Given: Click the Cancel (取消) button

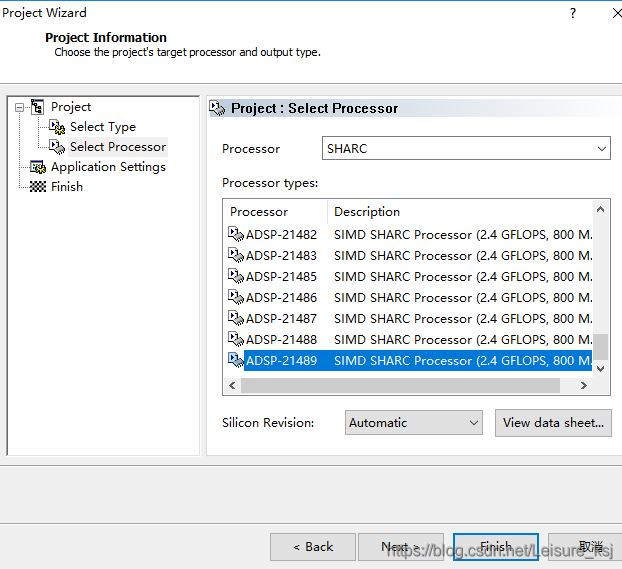Looking at the screenshot, I should click(585, 547).
